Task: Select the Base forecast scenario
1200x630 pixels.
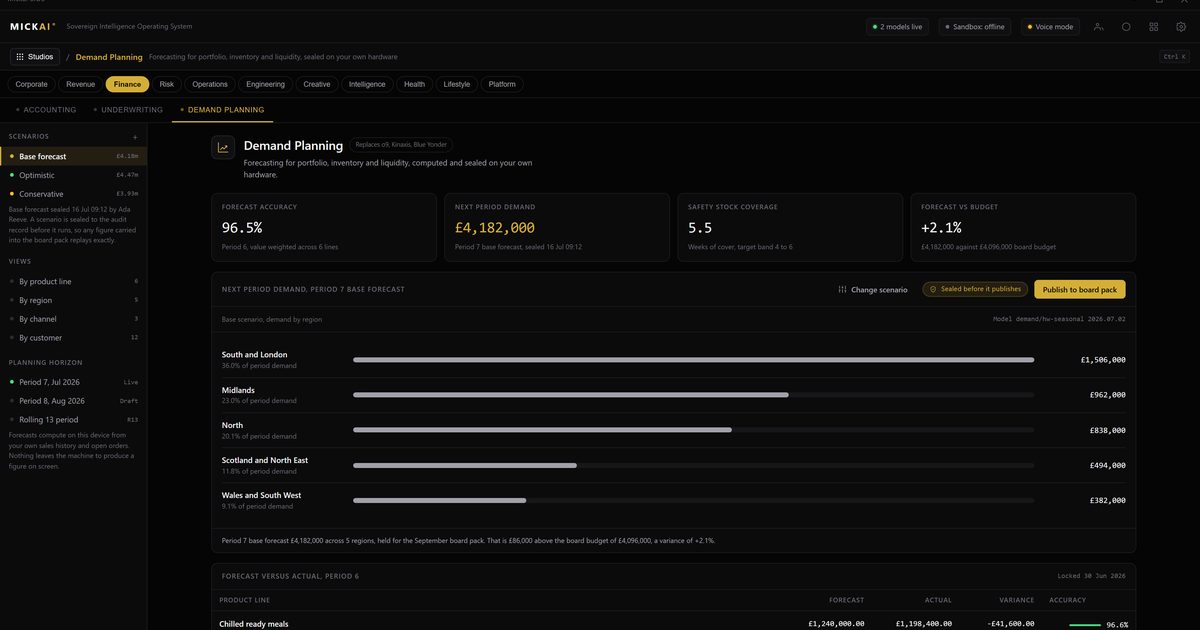Action: click(x=73, y=156)
